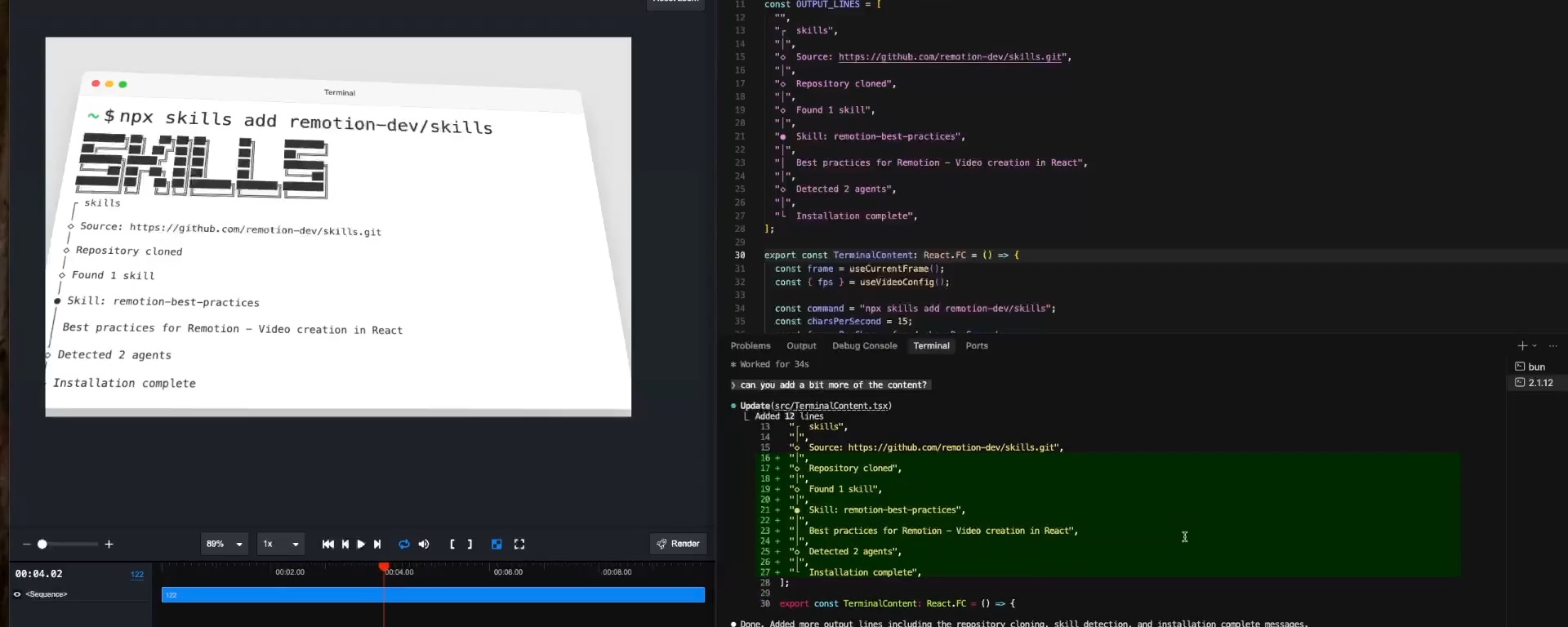Step back one frame
Viewport: 1568px width, 627px height.
345,545
